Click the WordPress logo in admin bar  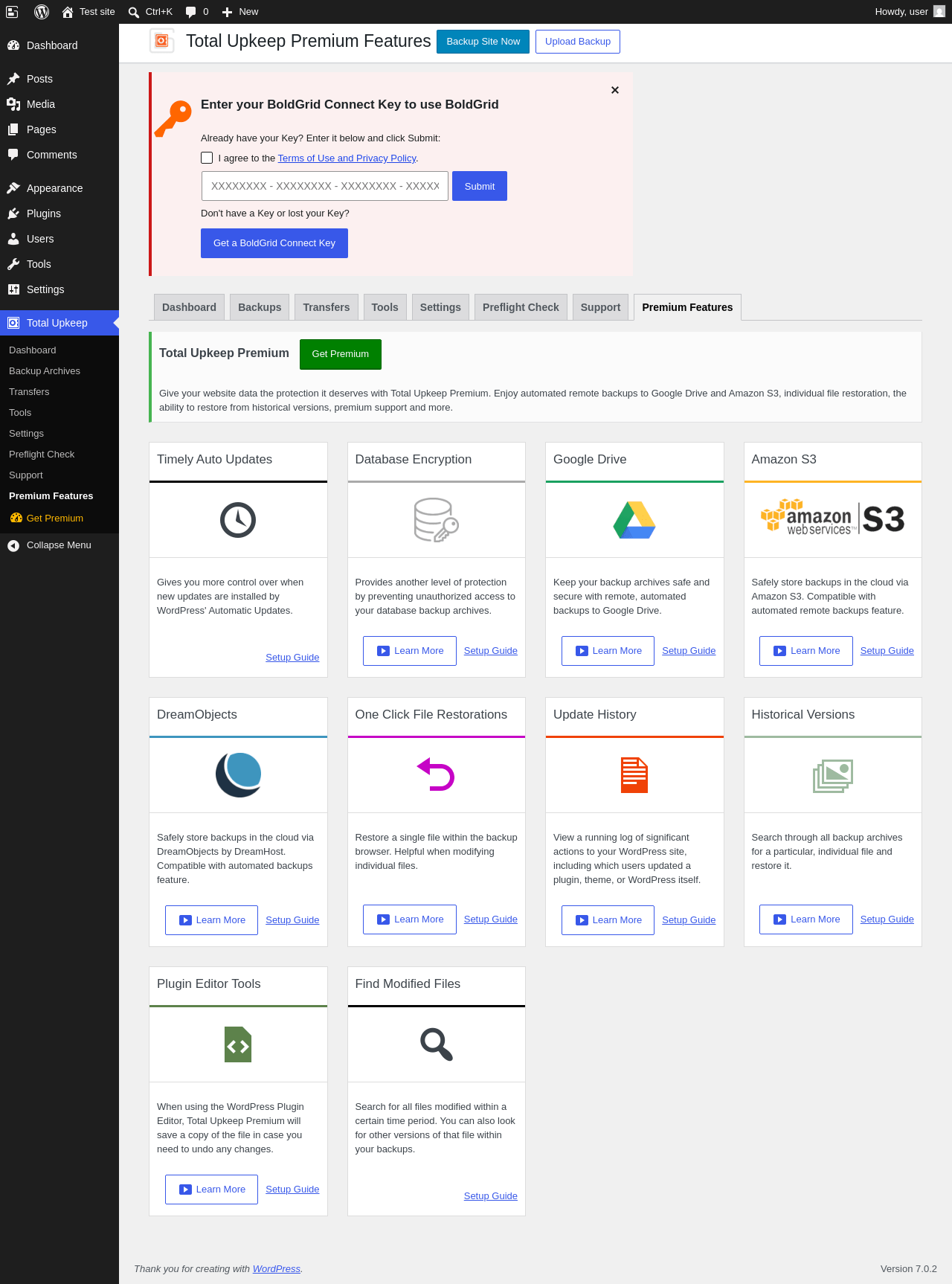coord(42,12)
